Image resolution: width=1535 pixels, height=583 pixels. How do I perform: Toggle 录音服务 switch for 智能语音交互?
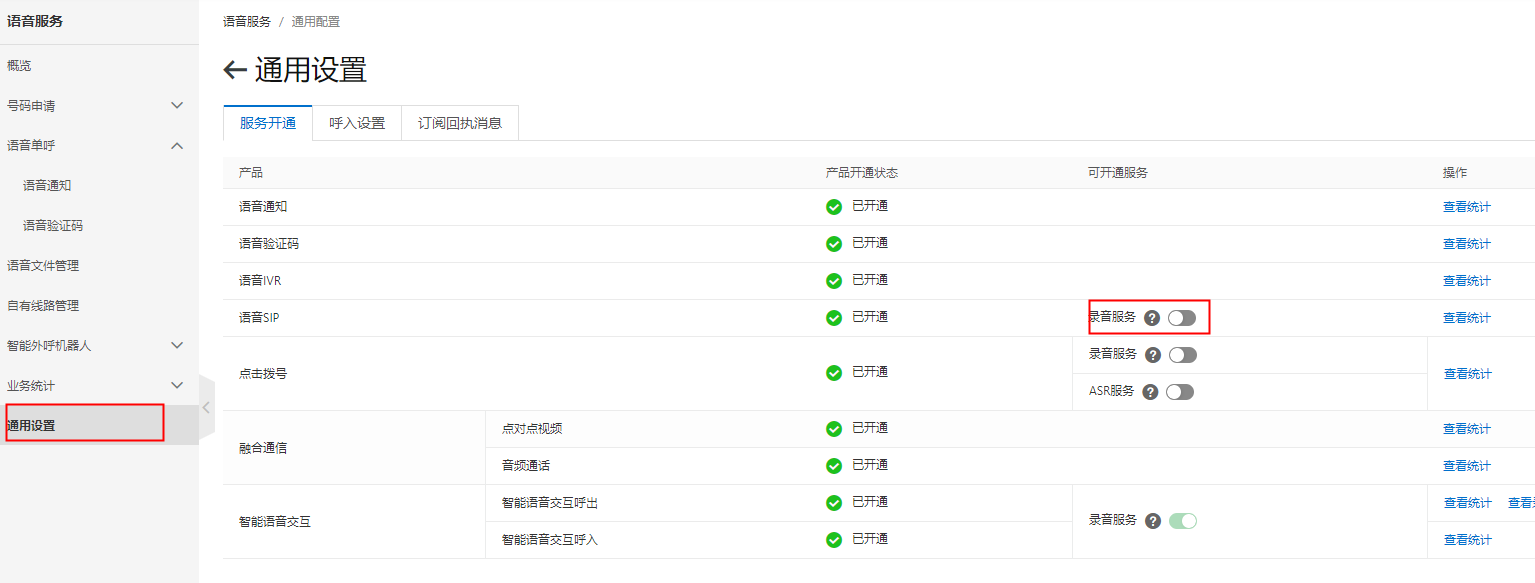coord(1183,521)
